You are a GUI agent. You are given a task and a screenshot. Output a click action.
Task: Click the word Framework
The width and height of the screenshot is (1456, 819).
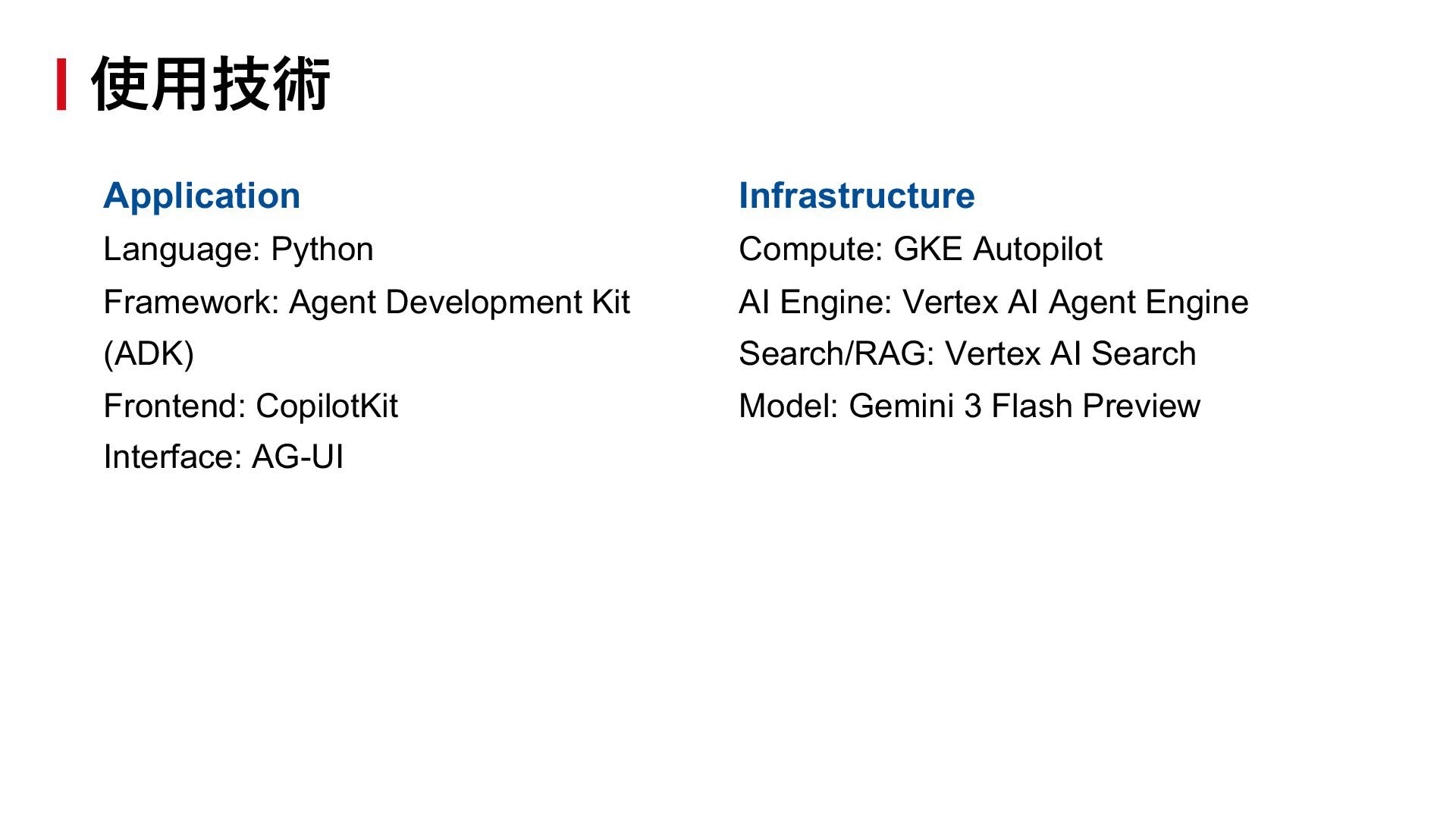(x=190, y=303)
